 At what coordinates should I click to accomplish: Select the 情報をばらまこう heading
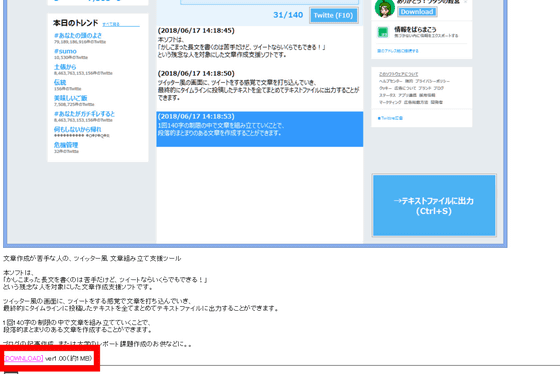pyautogui.click(x=415, y=29)
